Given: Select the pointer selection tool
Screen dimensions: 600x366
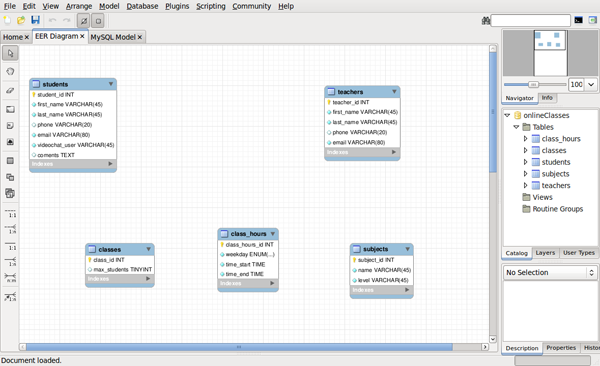Looking at the screenshot, I should [x=10, y=53].
